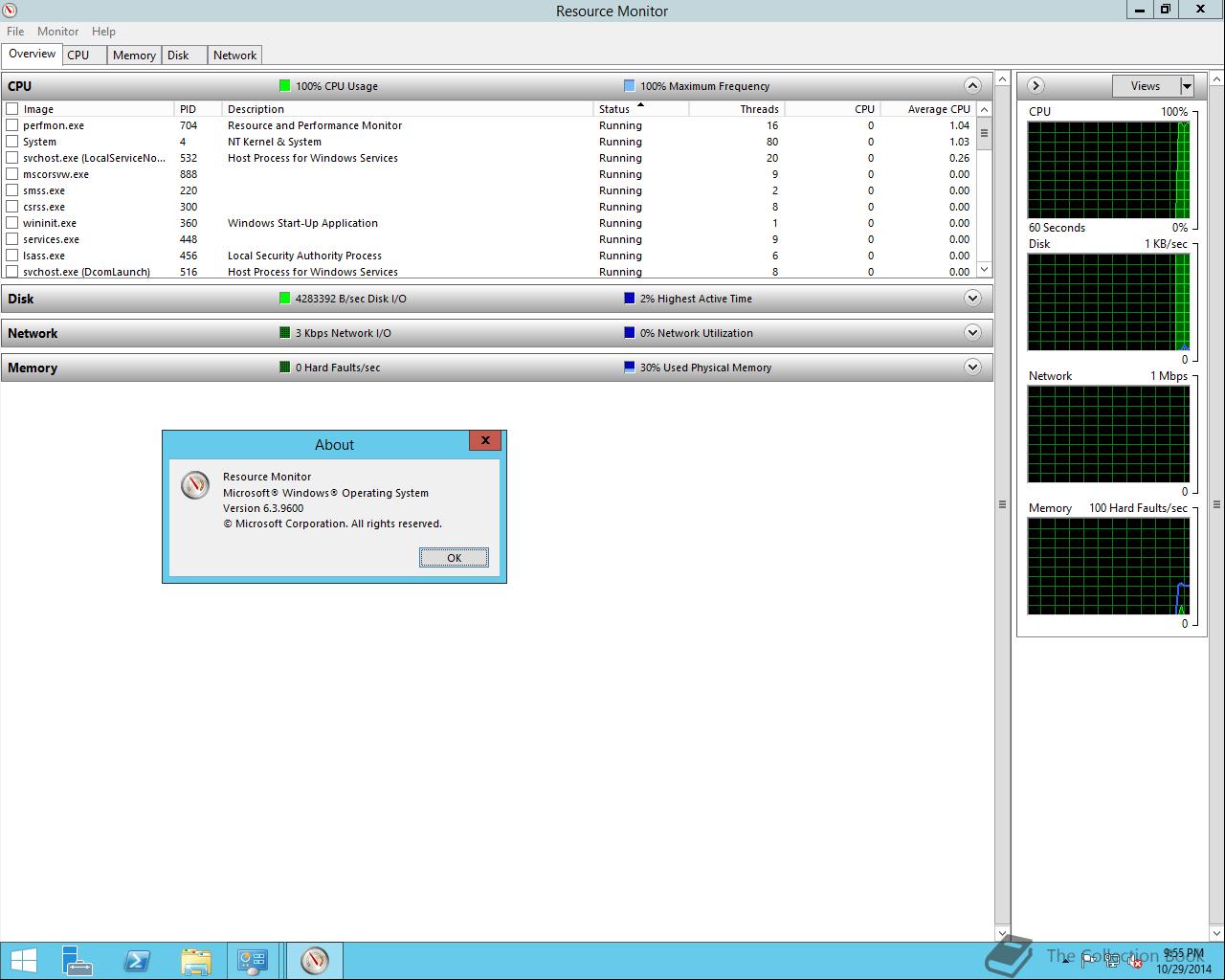Open the Help menu
This screenshot has width=1225, height=980.
tap(103, 32)
